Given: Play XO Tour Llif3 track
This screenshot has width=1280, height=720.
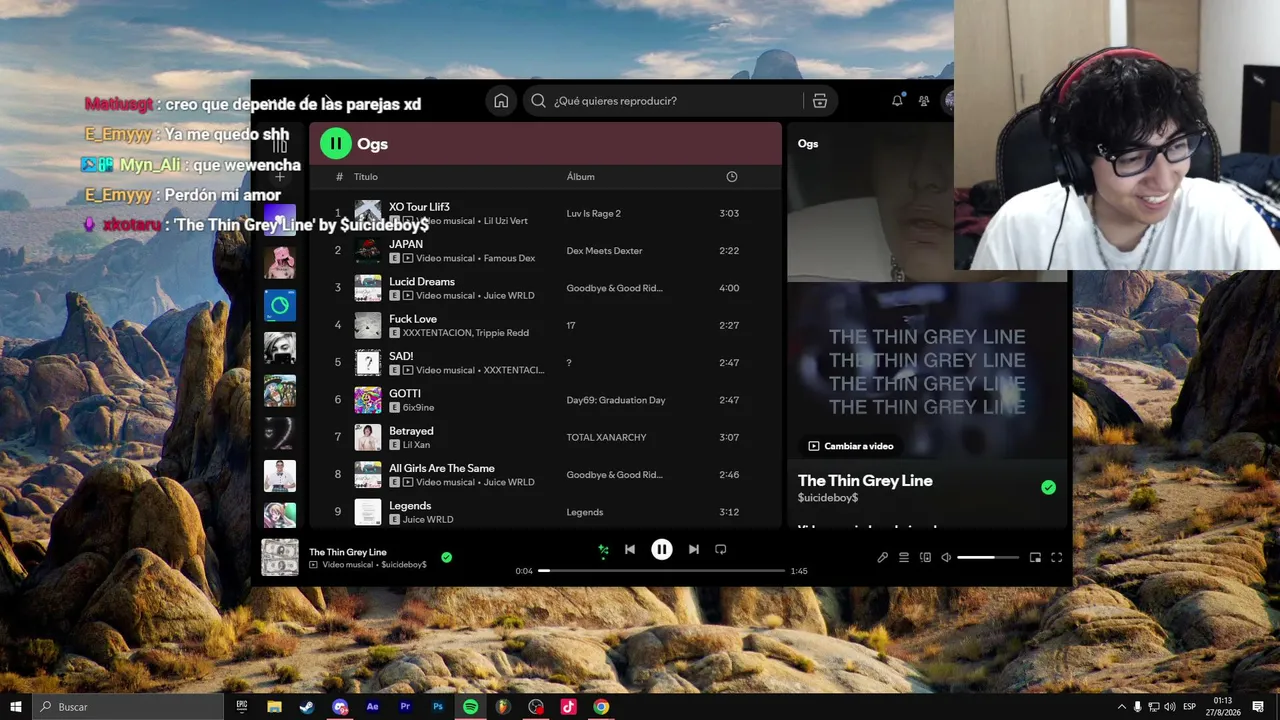Looking at the screenshot, I should (x=546, y=213).
